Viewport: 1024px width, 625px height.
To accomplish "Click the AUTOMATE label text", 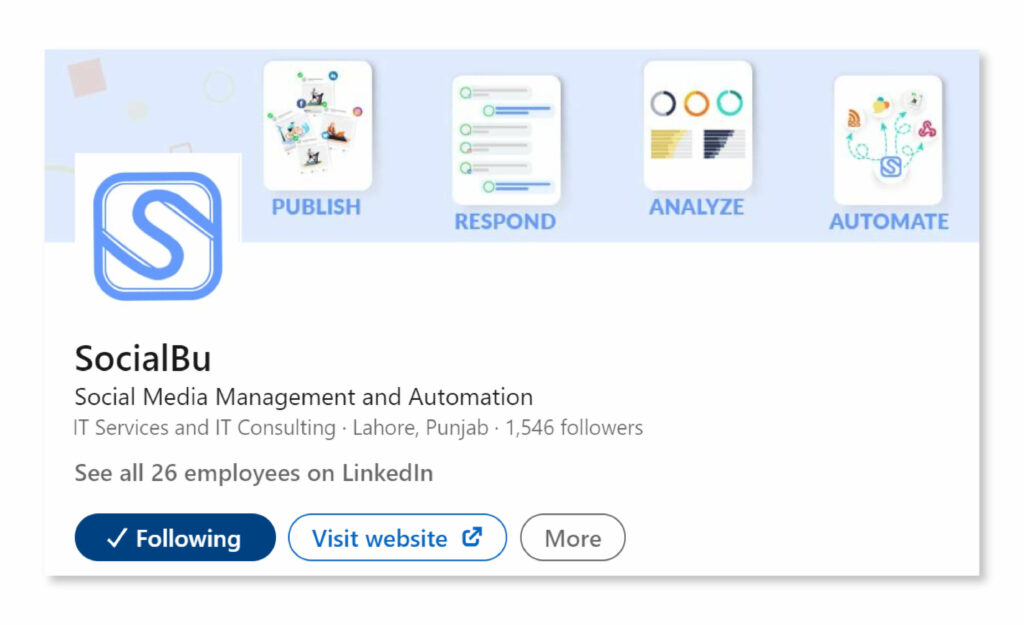I will point(888,221).
